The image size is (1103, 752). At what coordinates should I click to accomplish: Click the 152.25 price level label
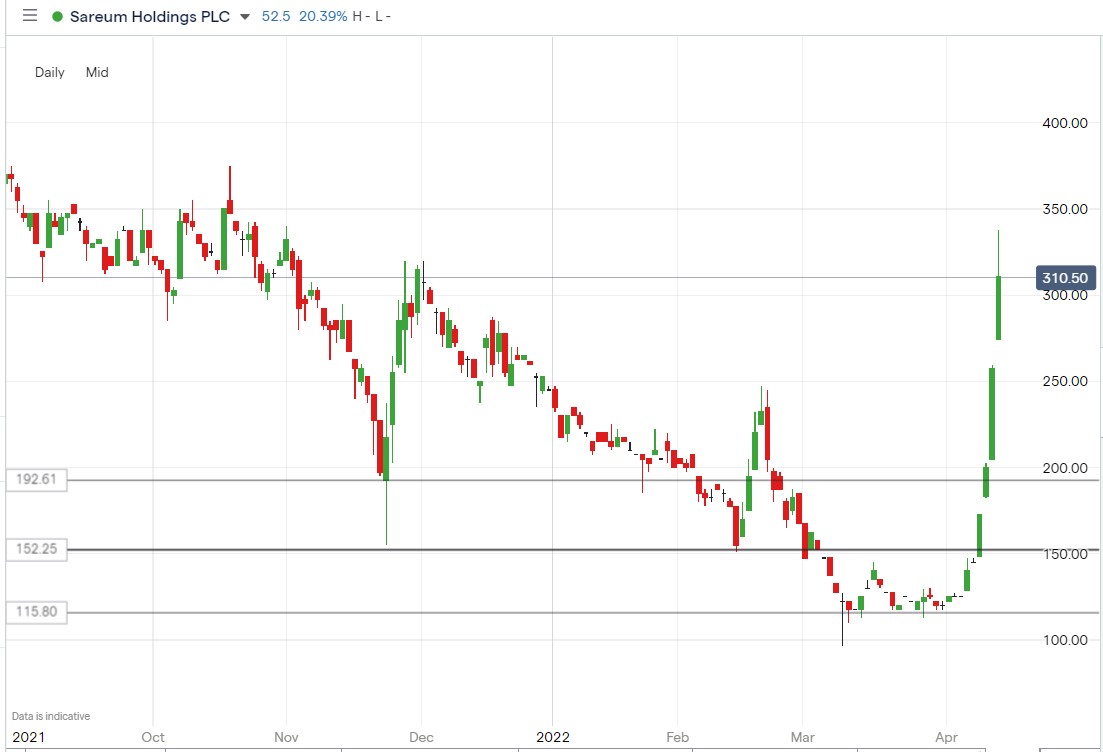tap(36, 549)
